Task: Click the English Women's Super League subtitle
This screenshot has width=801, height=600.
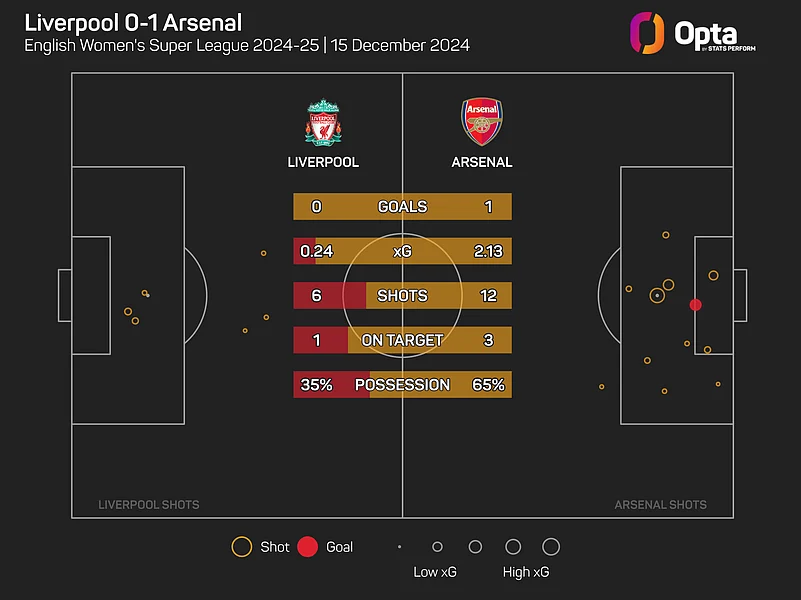Action: pyautogui.click(x=247, y=46)
